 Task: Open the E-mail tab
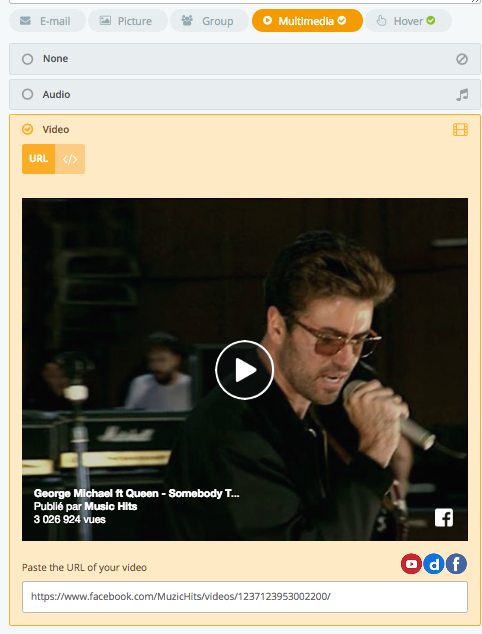(47, 21)
